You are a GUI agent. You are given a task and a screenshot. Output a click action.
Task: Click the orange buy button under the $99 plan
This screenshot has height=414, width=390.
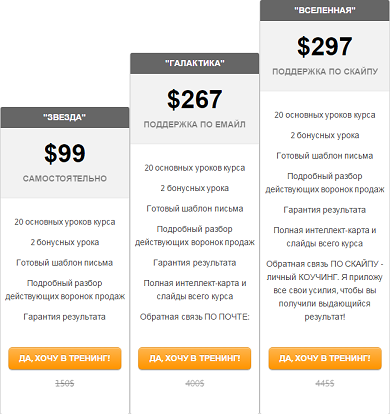65,358
